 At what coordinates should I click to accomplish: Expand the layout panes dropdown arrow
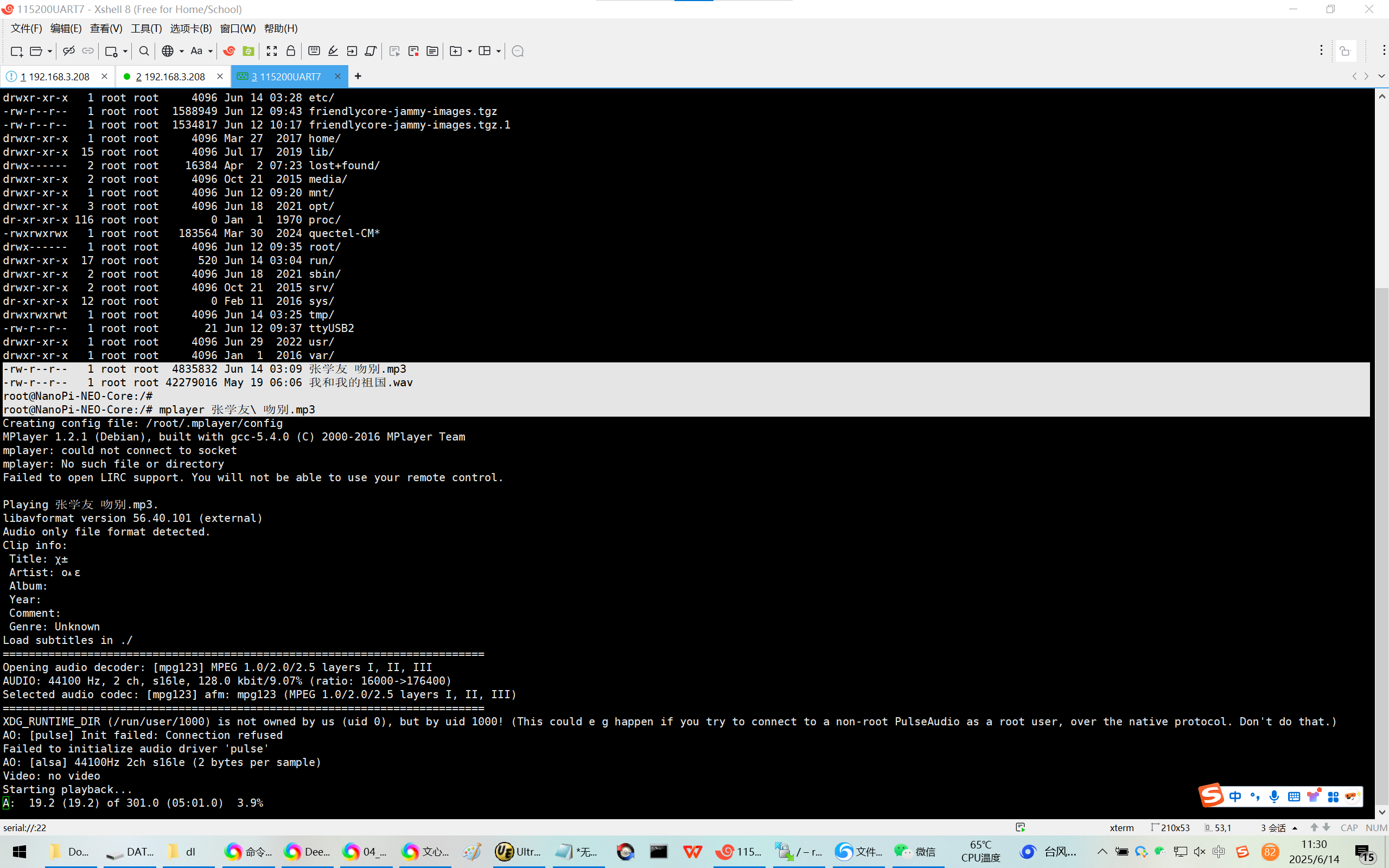[498, 51]
